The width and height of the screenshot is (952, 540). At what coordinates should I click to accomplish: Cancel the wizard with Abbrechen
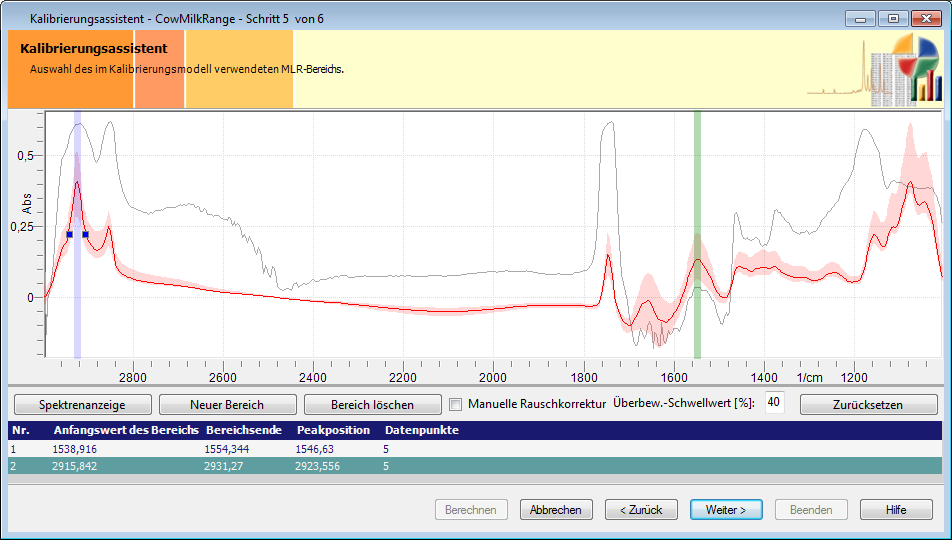[556, 510]
